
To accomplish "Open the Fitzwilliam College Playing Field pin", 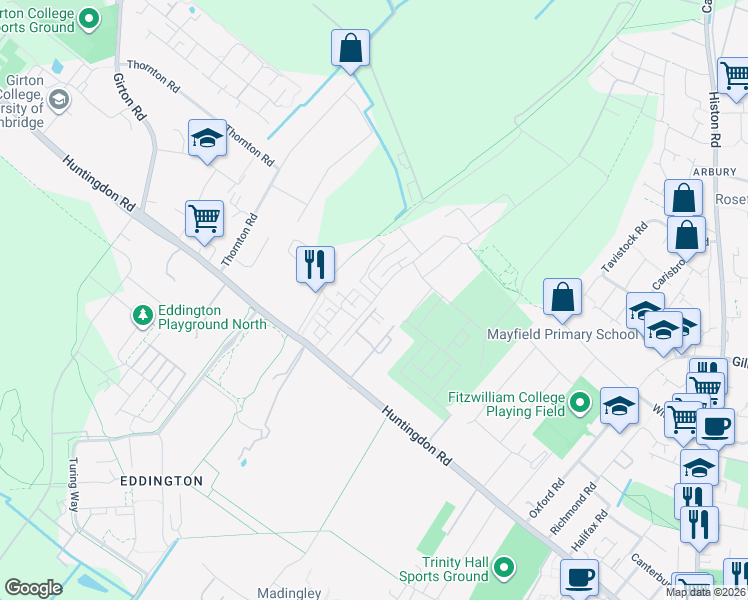I will (580, 403).
